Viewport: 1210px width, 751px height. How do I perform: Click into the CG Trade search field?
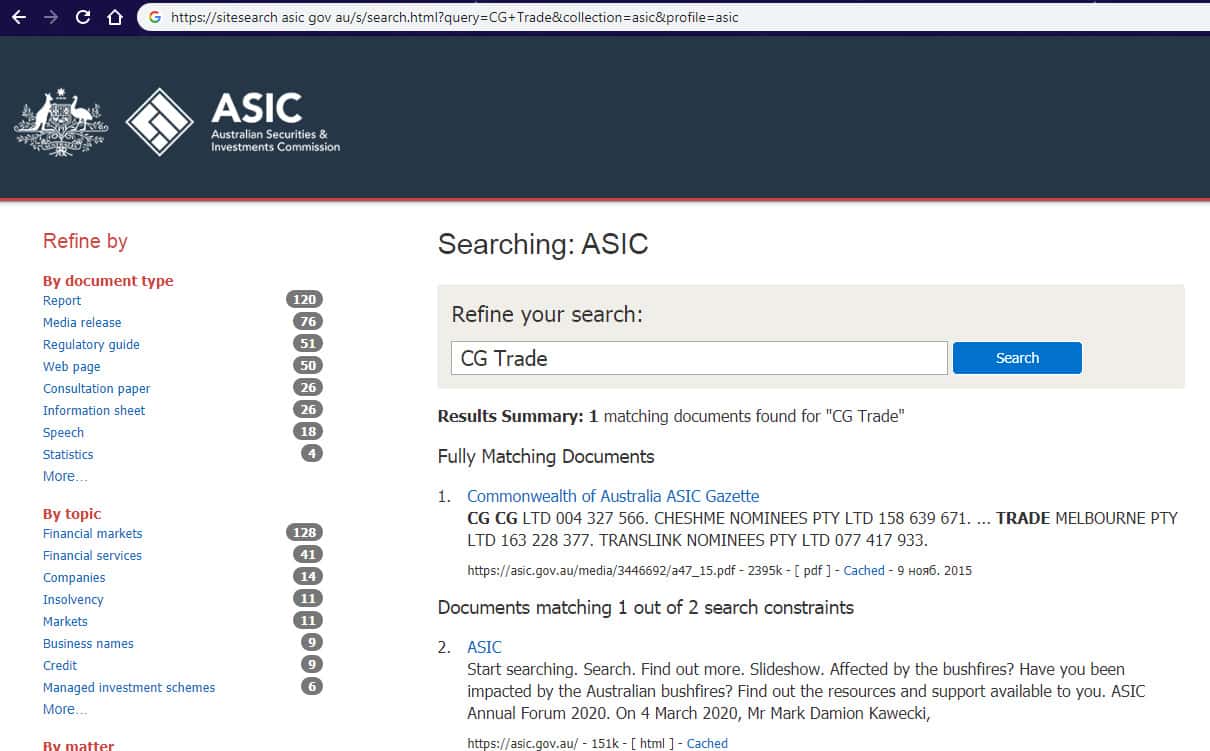tap(699, 358)
